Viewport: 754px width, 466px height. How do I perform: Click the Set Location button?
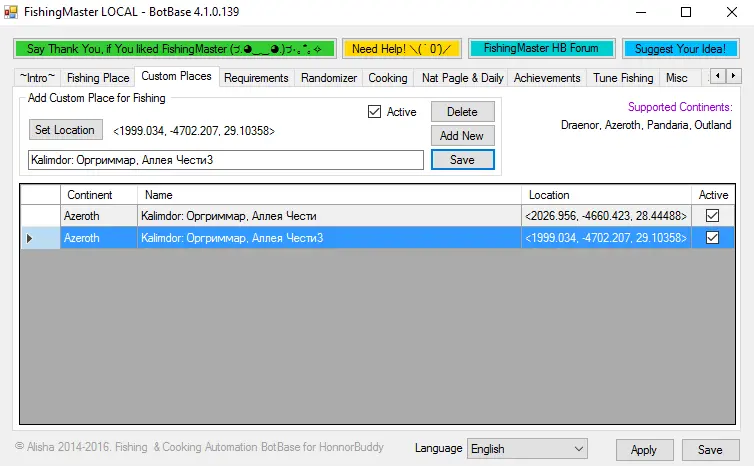[65, 130]
